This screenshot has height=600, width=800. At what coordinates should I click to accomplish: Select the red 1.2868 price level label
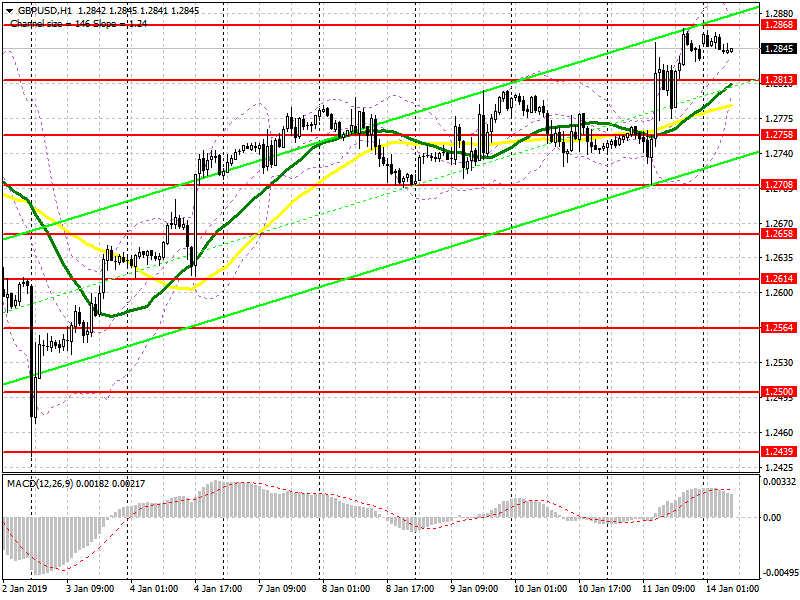(x=778, y=24)
